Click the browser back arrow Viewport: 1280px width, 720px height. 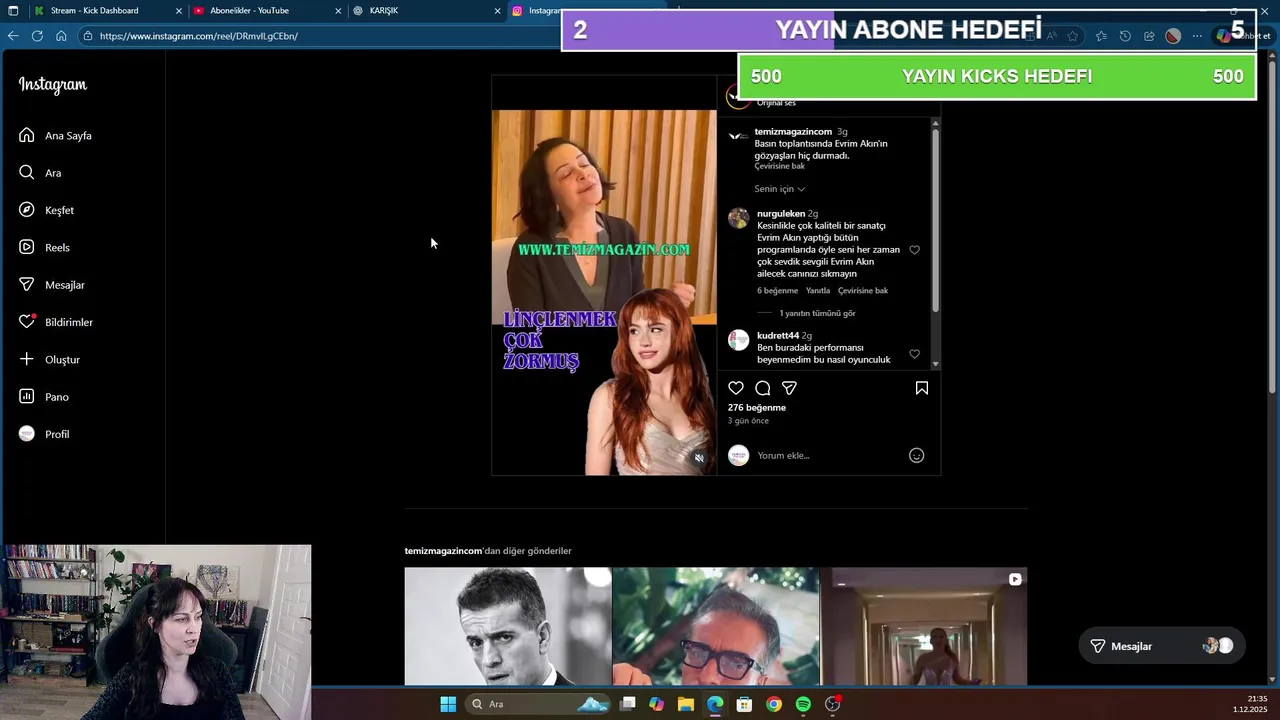[13, 36]
